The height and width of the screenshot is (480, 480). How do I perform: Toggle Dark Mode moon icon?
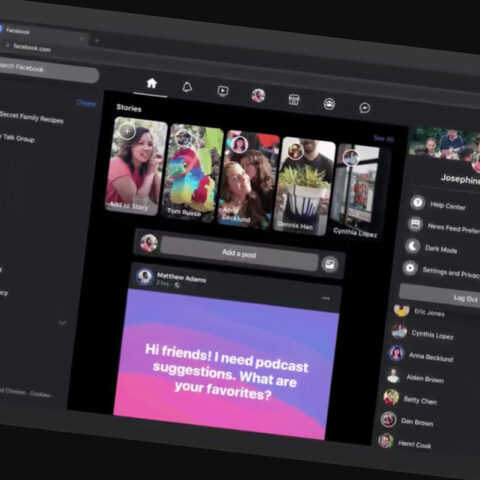(413, 246)
